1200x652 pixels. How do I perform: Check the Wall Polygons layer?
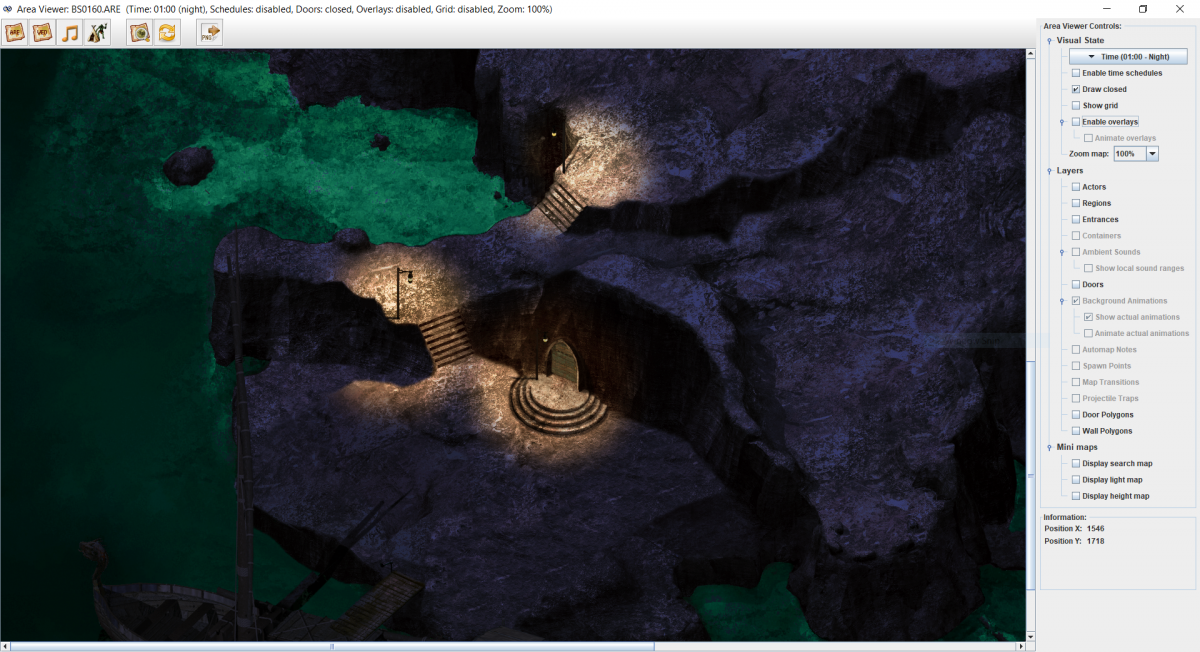[1076, 431]
